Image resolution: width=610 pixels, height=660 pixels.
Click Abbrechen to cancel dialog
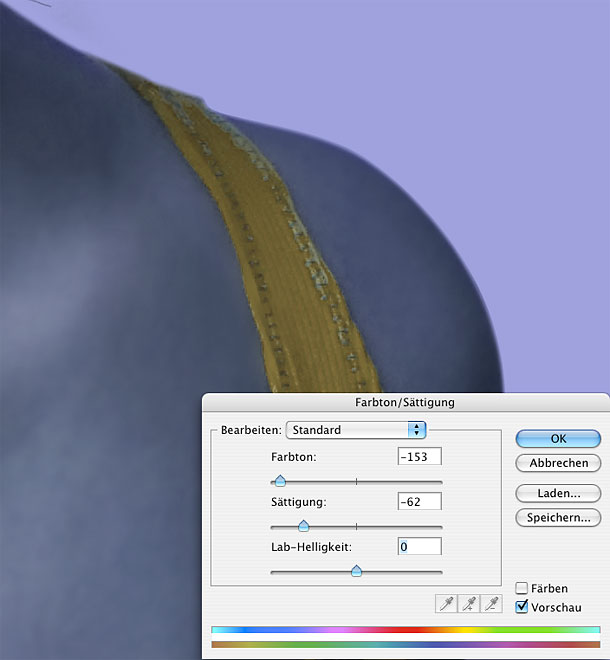(558, 463)
